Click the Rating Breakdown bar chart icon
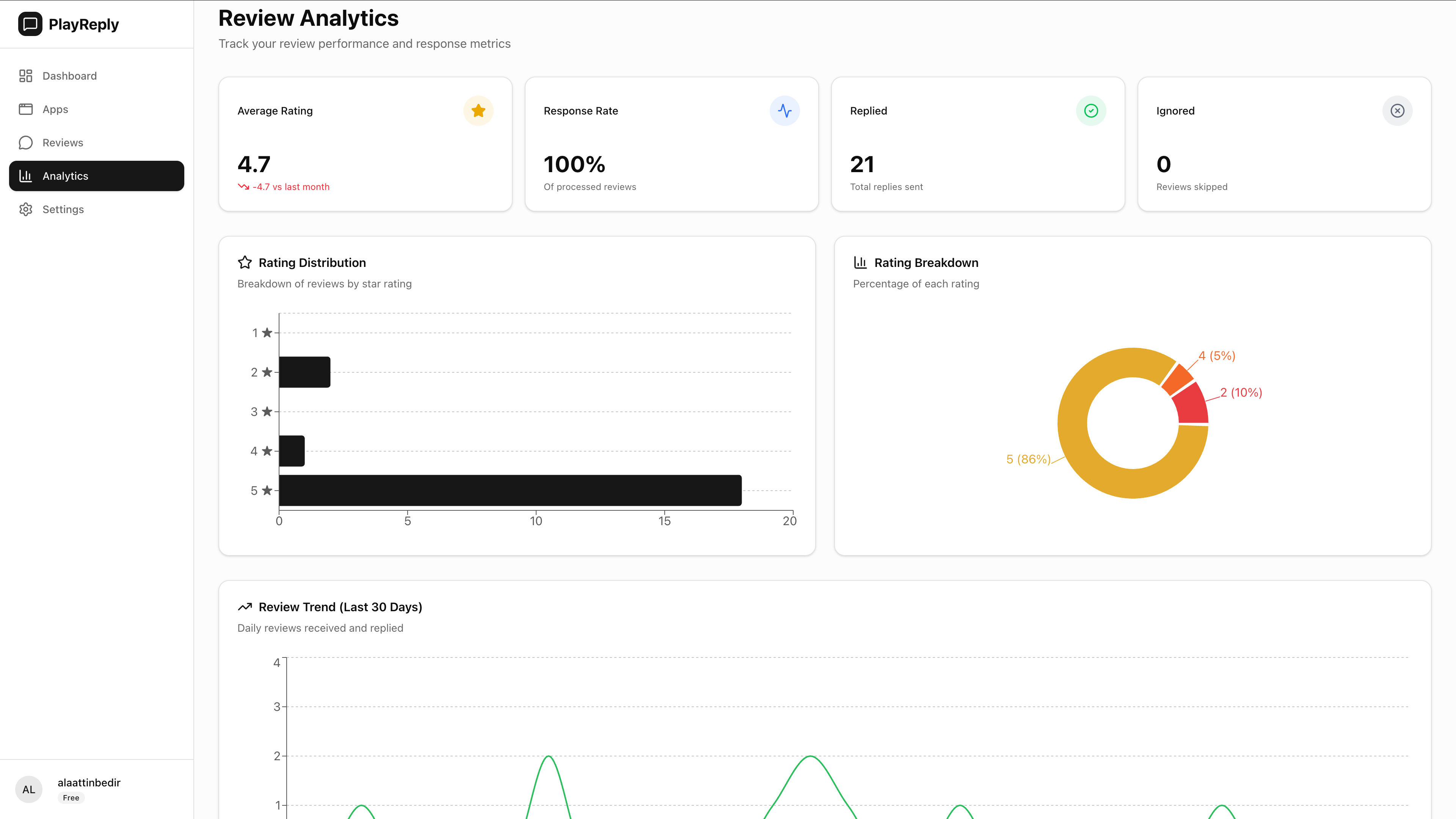1456x819 pixels. 860,262
